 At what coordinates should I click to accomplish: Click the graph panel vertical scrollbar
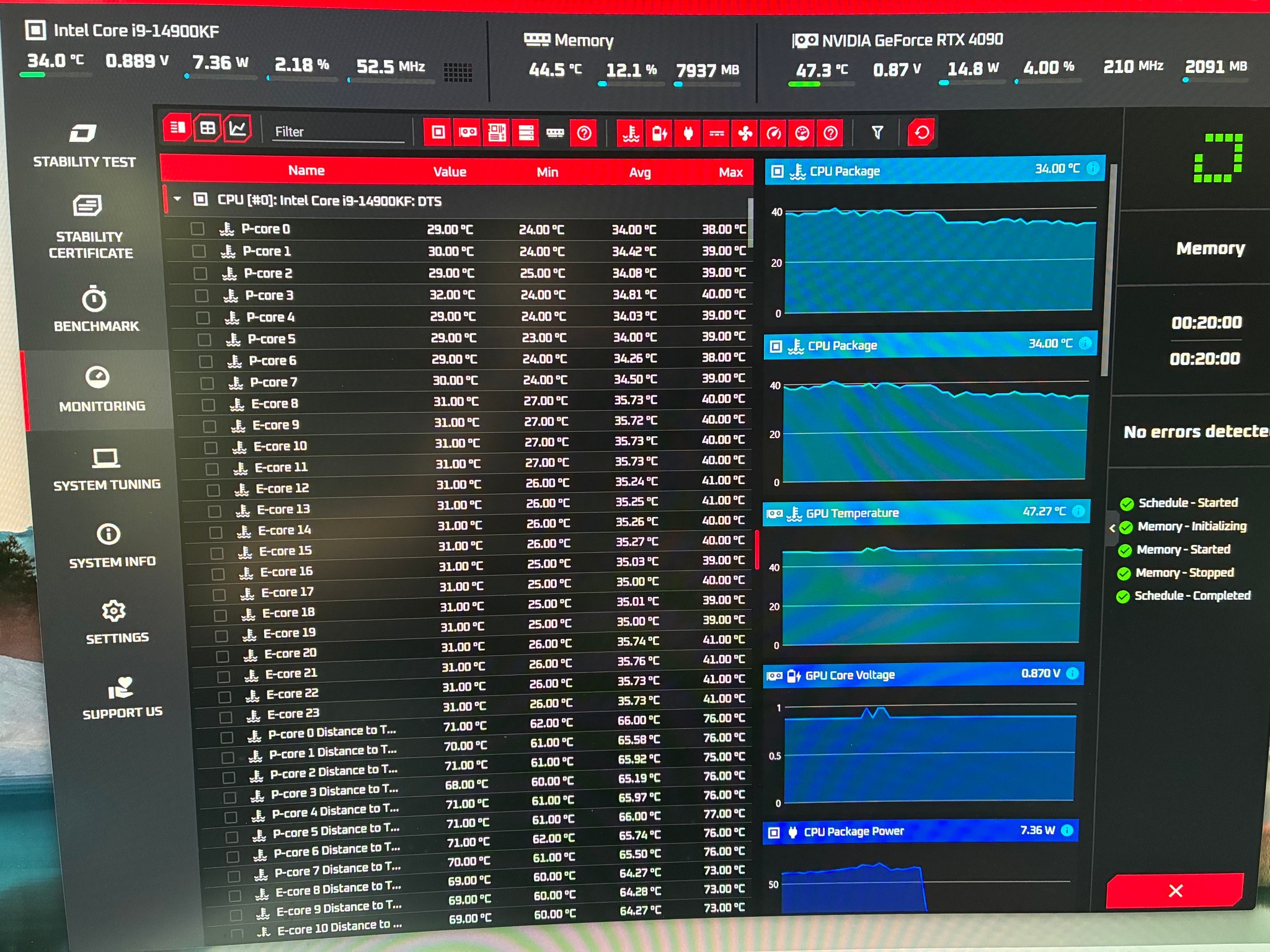(x=1109, y=270)
